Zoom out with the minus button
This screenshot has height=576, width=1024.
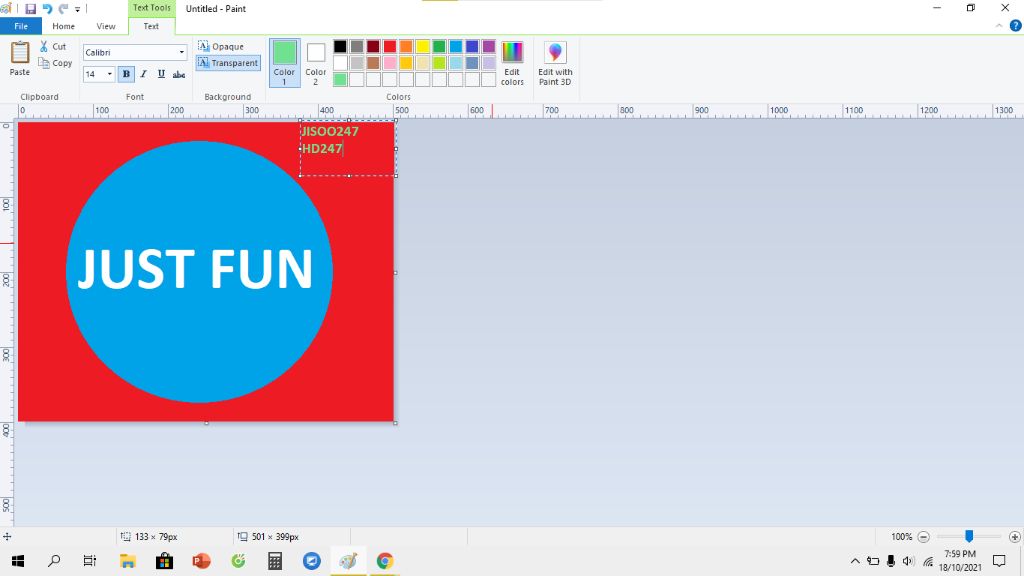click(923, 537)
